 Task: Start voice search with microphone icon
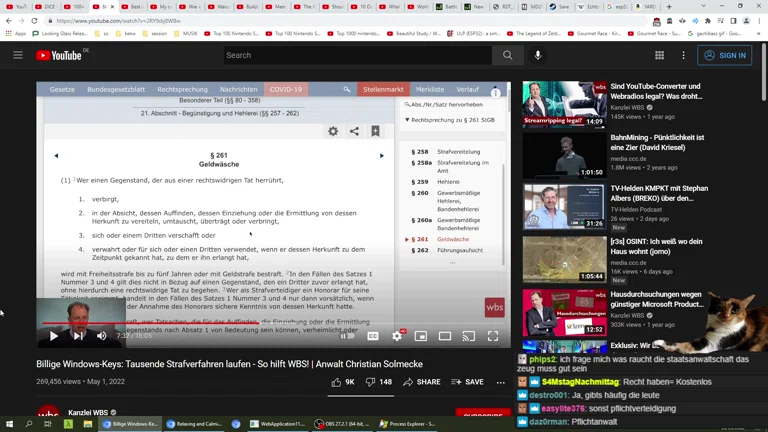pyautogui.click(x=538, y=55)
